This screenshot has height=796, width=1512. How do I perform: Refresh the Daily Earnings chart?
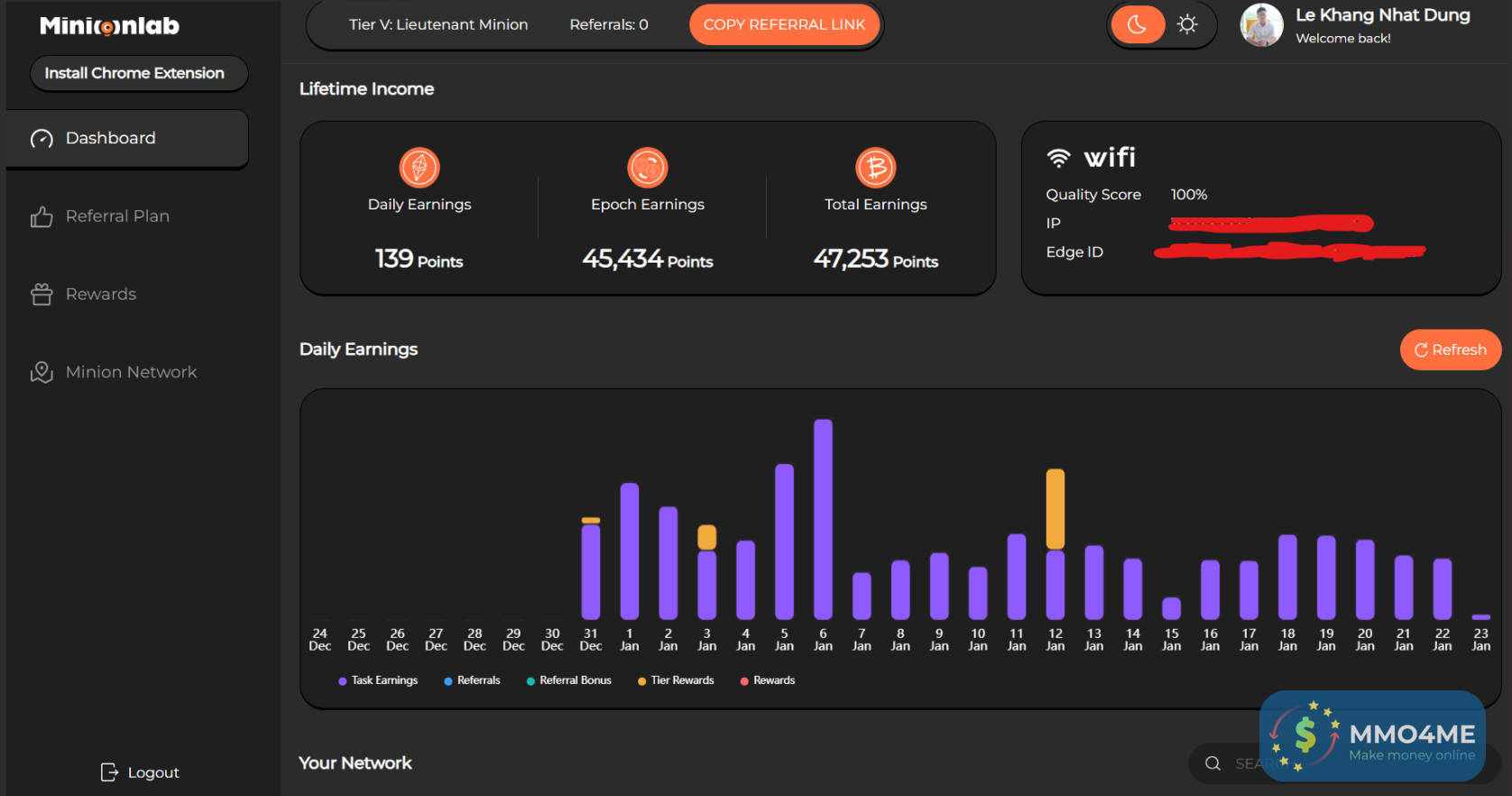[x=1450, y=350]
